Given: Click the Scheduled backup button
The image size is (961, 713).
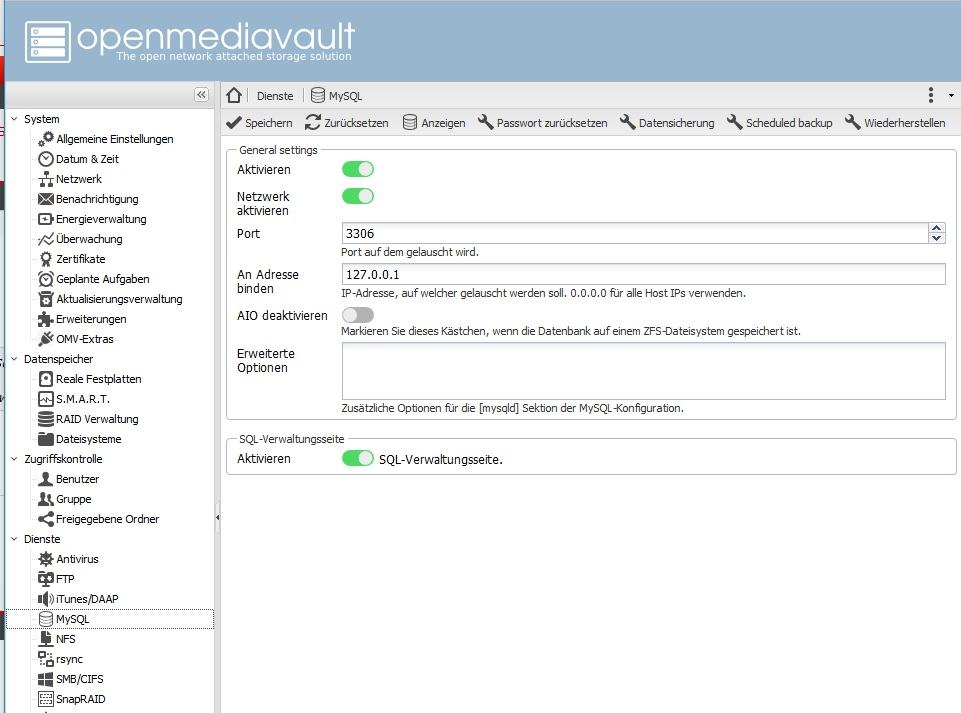Looking at the screenshot, I should click(780, 123).
